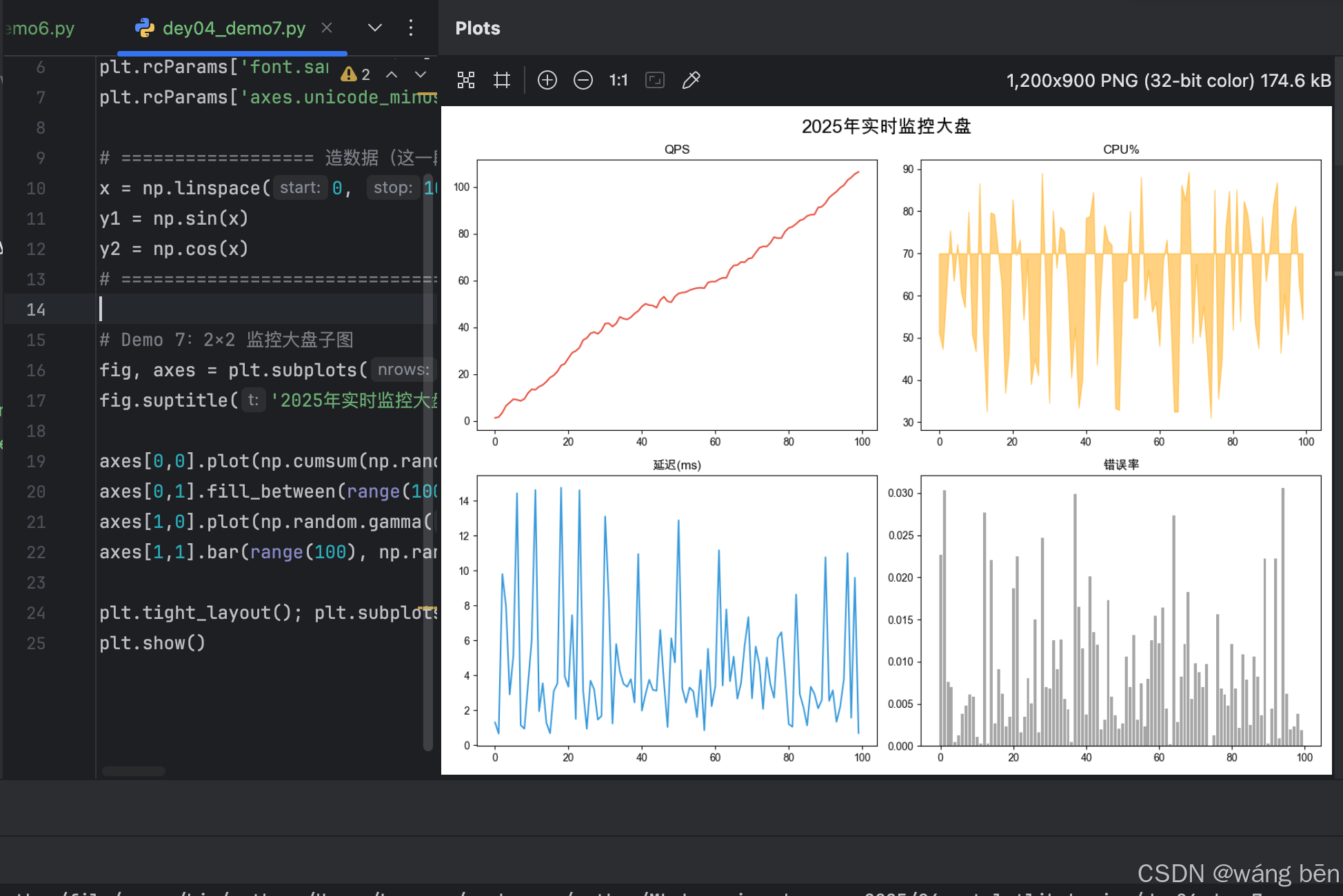Click the fit zoom to window icon
This screenshot has height=896, width=1343.
coord(655,81)
